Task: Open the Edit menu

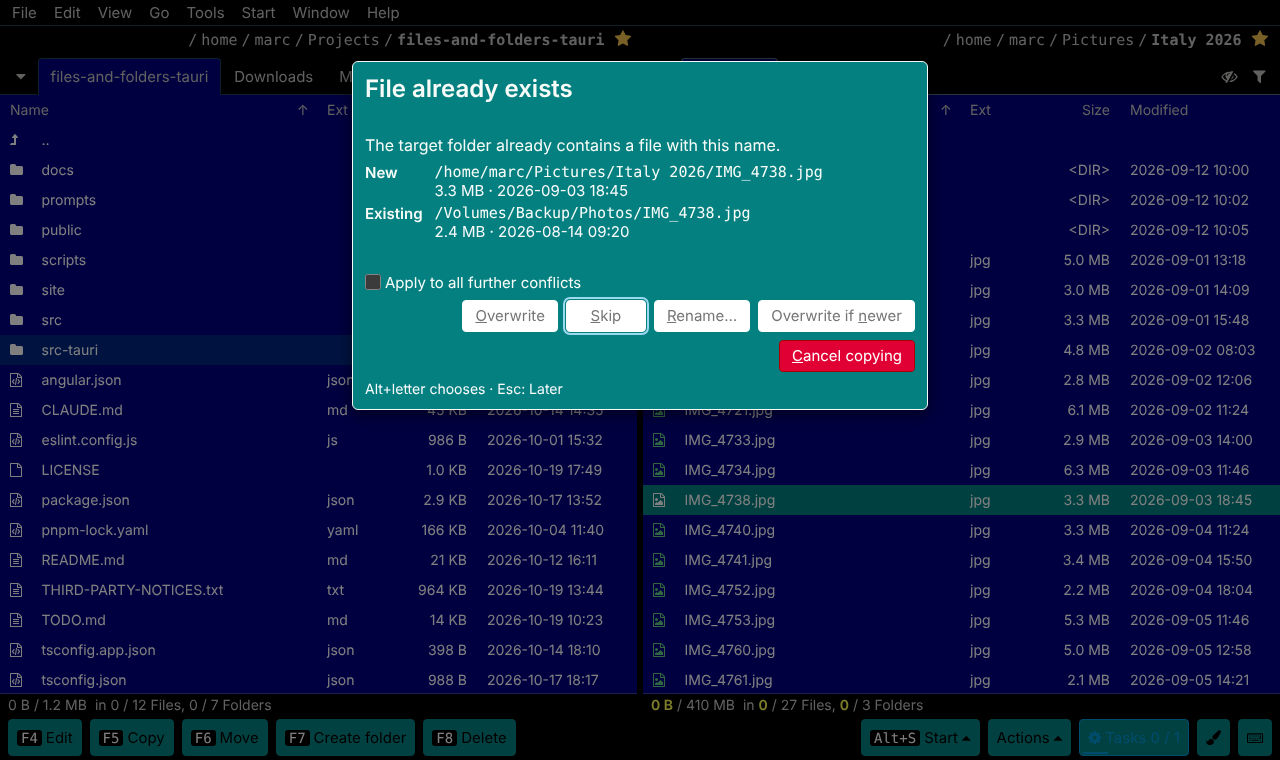Action: [68, 13]
